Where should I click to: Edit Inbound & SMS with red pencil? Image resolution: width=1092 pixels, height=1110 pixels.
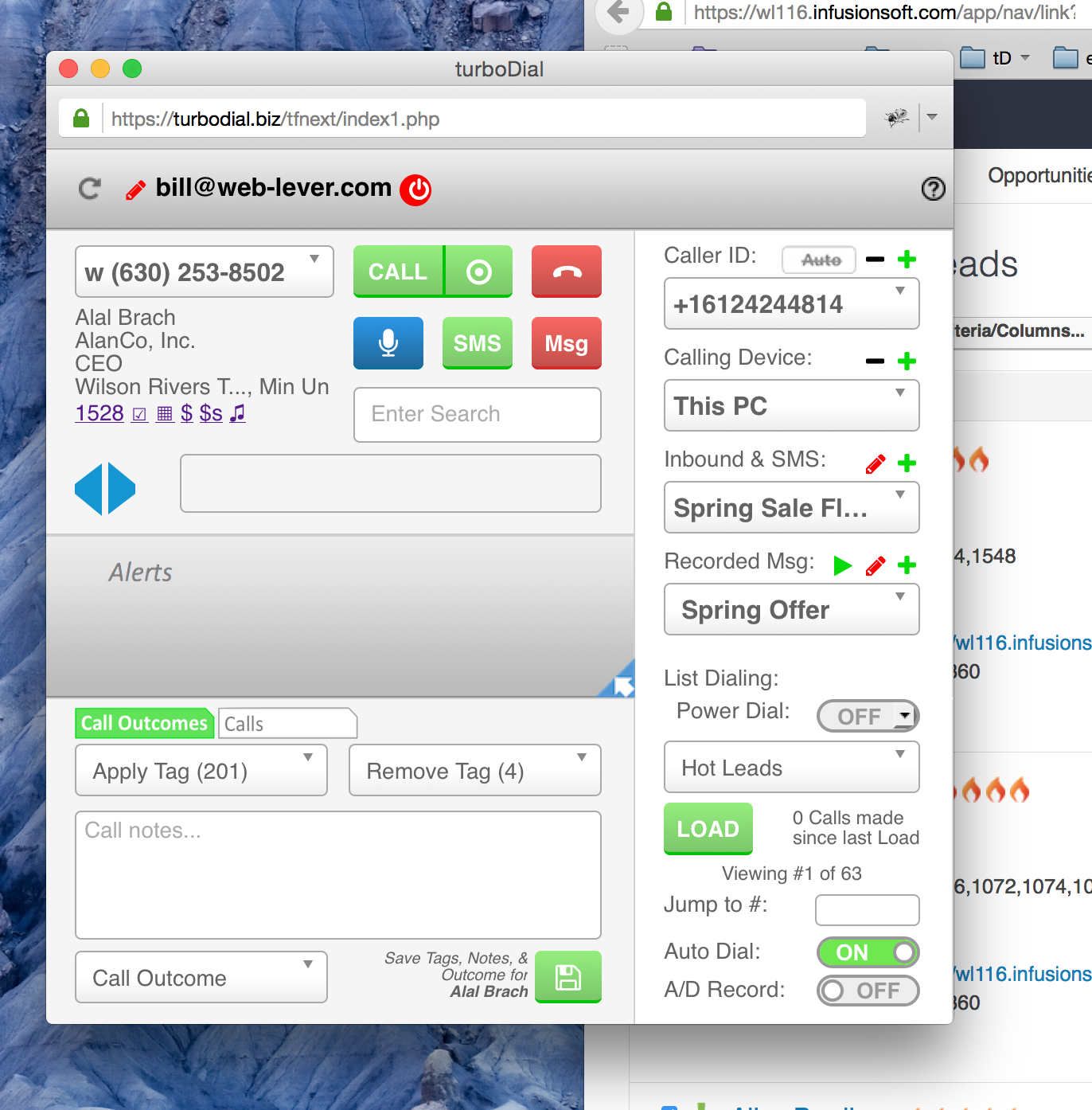coord(875,464)
